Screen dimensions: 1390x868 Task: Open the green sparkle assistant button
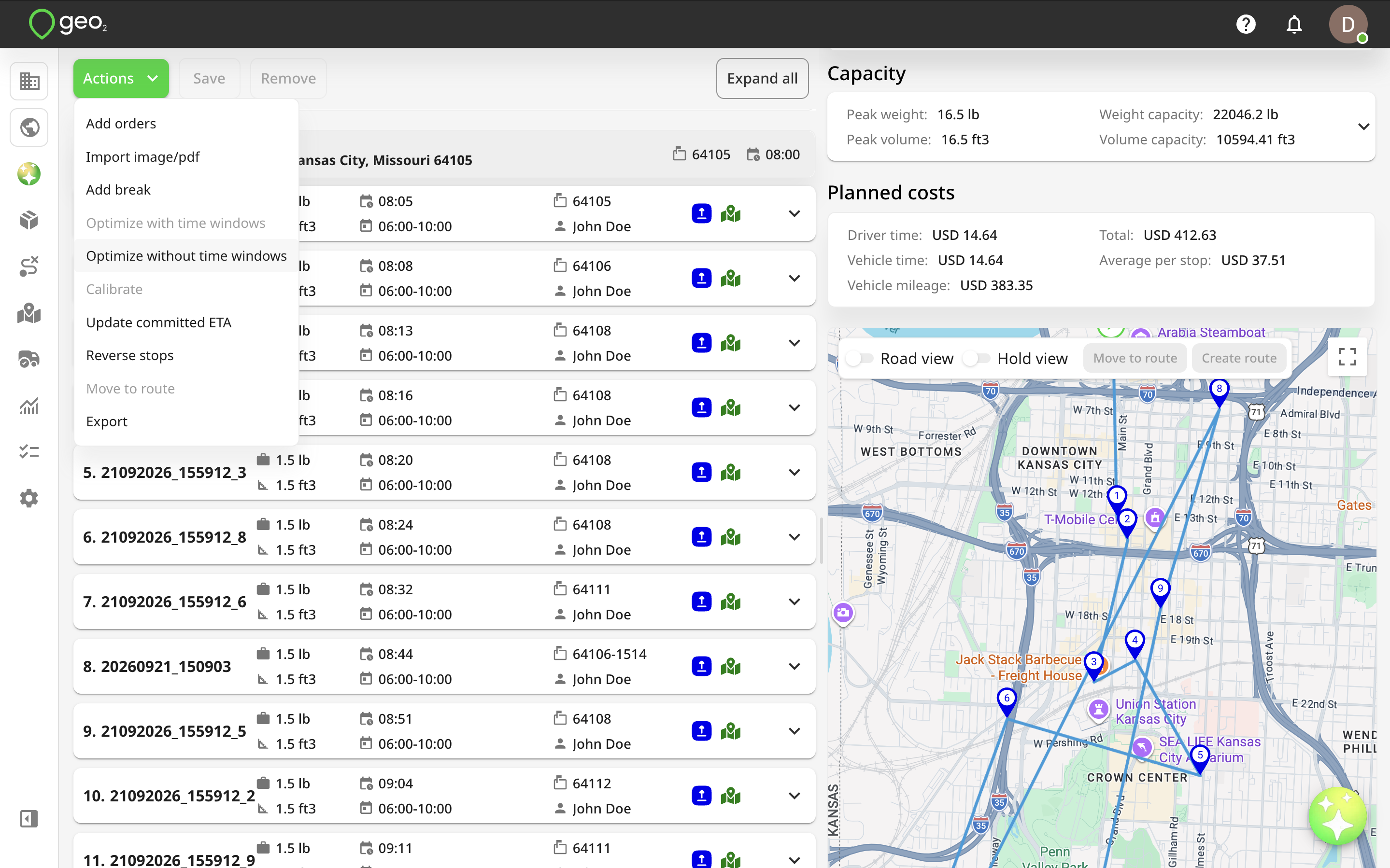coord(1338,816)
